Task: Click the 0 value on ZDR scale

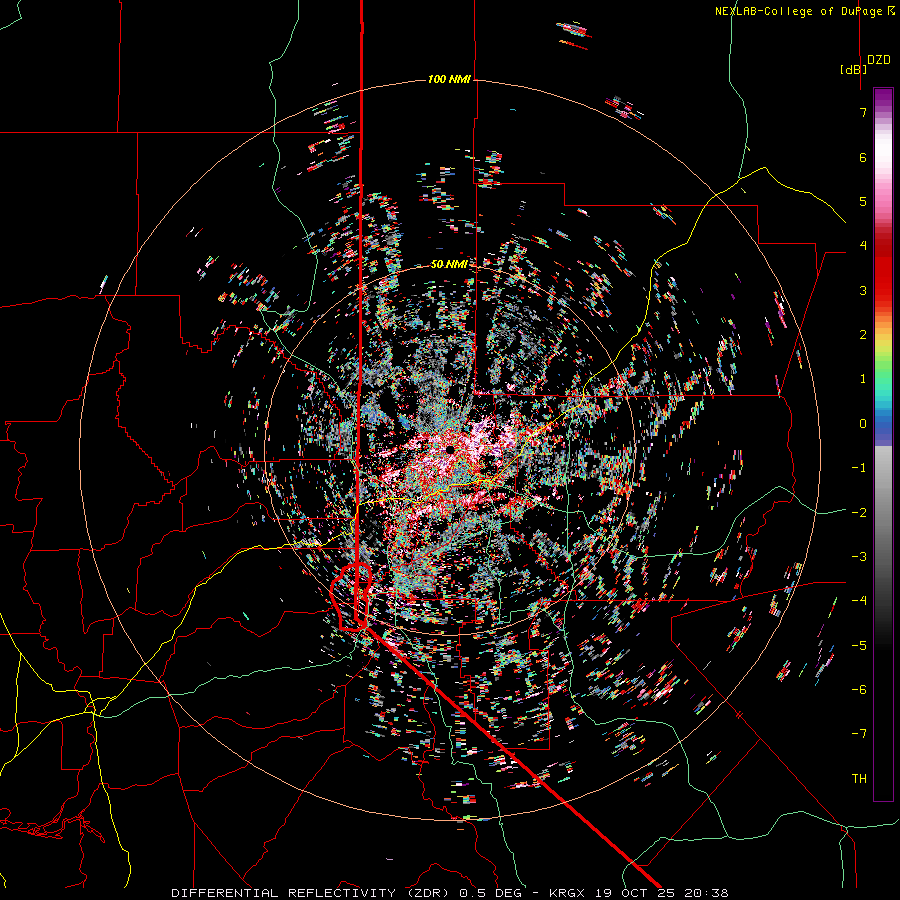Action: (863, 424)
